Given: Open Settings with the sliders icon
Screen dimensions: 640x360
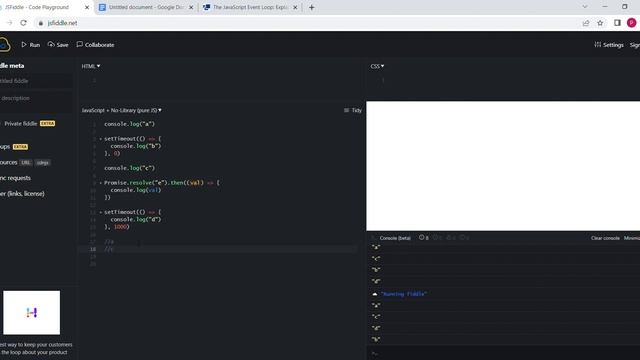Looking at the screenshot, I should click(598, 44).
